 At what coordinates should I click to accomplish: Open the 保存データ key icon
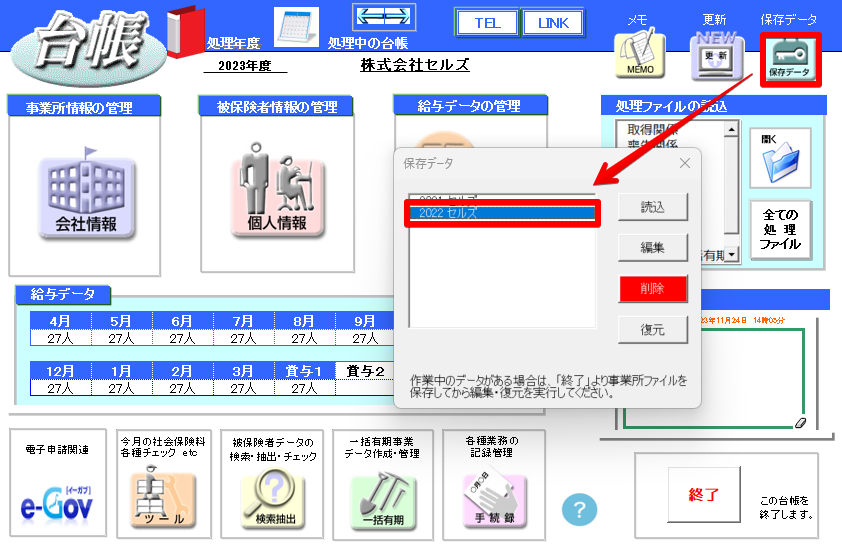coord(790,59)
